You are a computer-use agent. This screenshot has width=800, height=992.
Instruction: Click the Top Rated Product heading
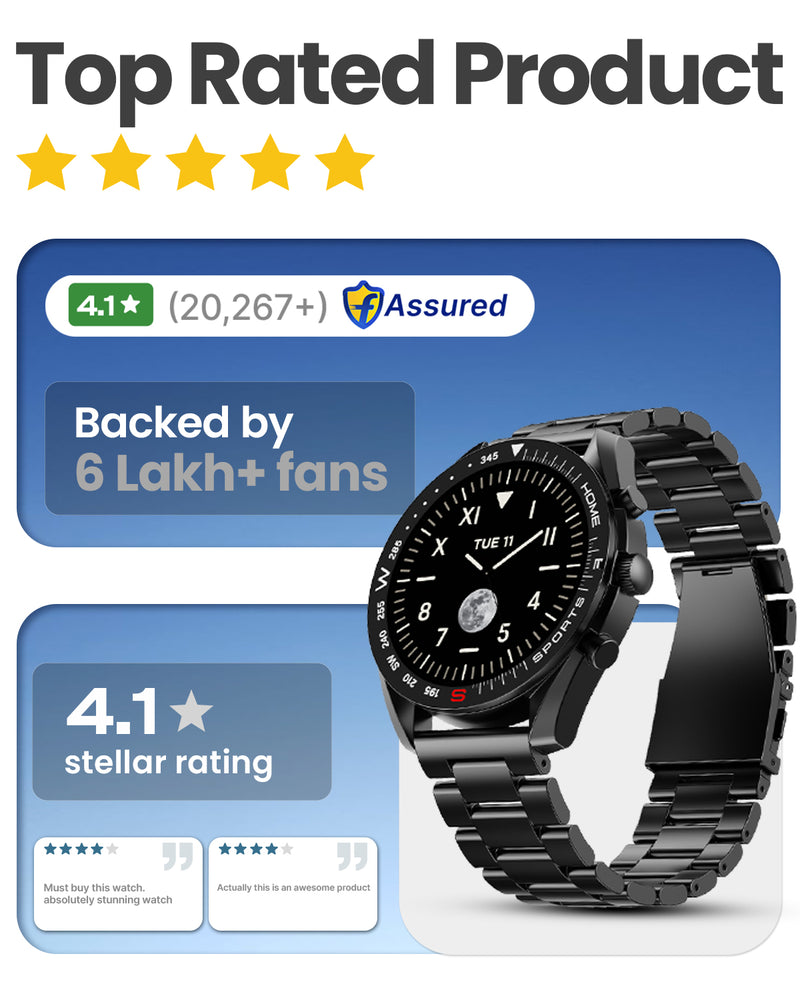click(400, 76)
